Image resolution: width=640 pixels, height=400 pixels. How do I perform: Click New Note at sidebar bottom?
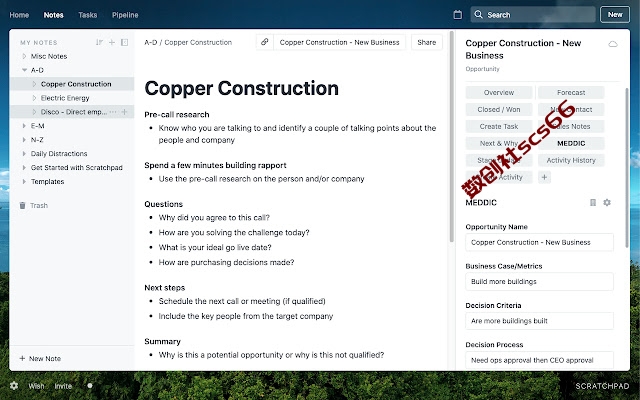[x=40, y=358]
